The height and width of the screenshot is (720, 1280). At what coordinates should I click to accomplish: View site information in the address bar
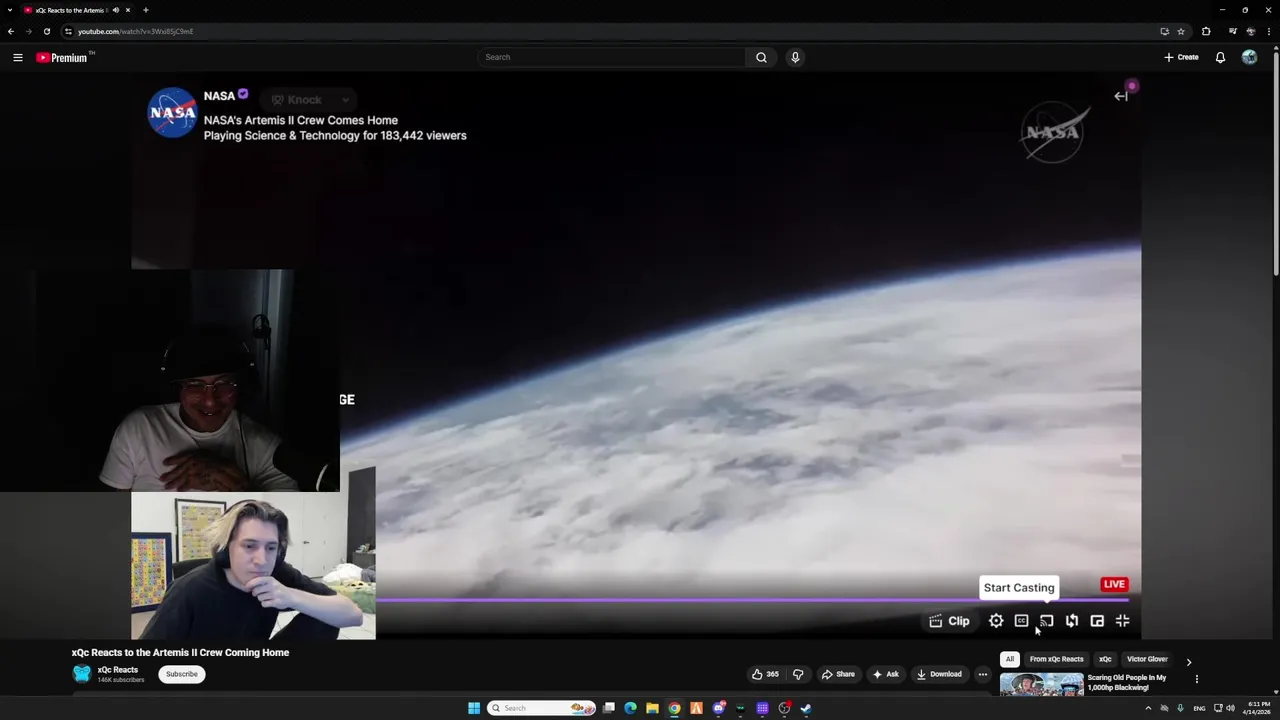68,31
